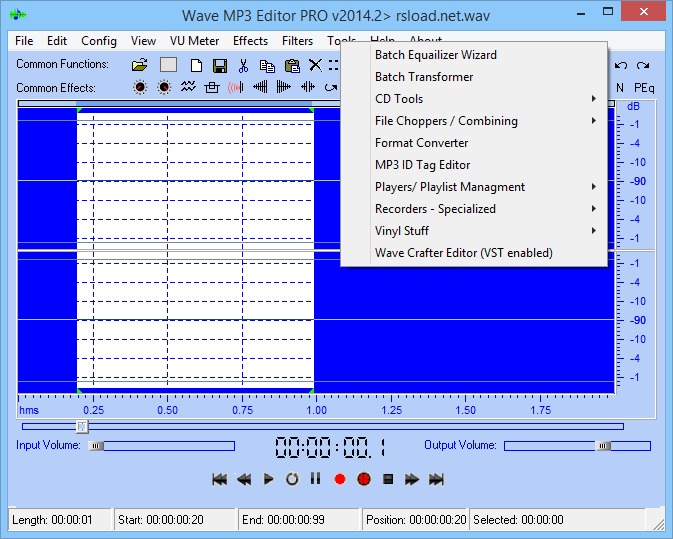
Task: Click the small symmetric waveform effect icon
Action: coord(308,87)
